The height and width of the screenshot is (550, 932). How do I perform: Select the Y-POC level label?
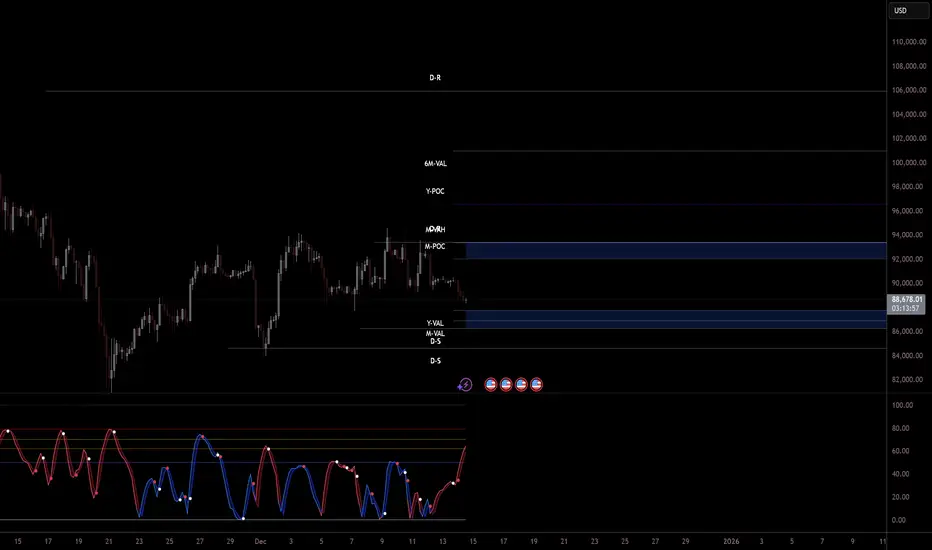tap(435, 191)
